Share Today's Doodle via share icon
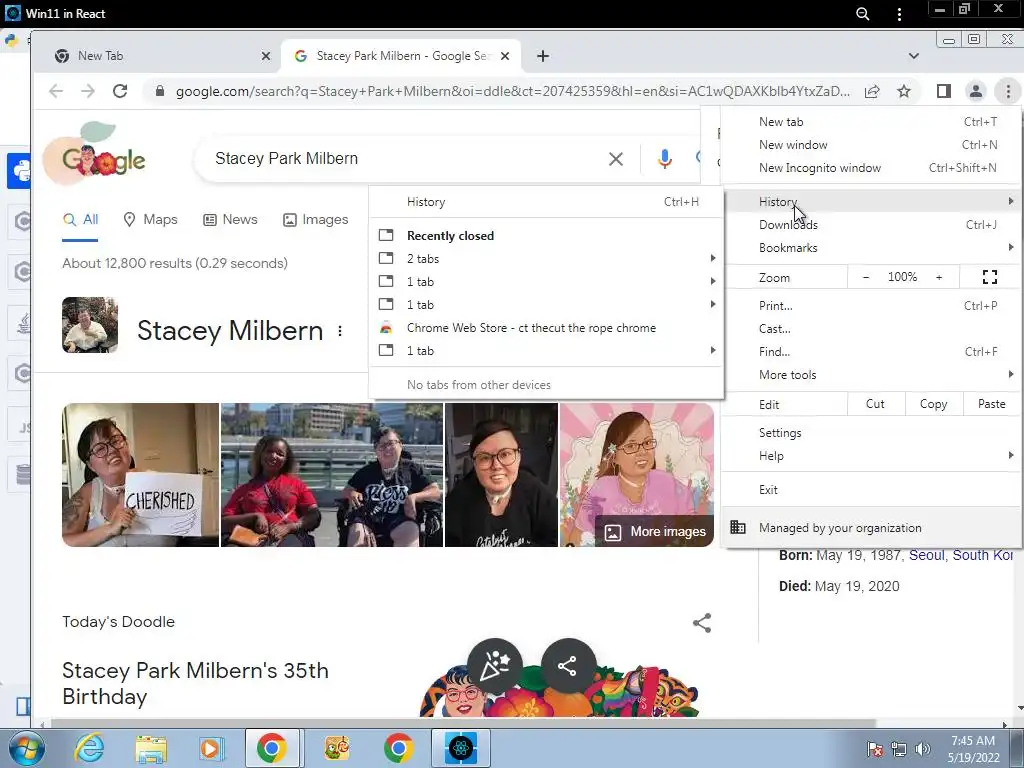 coord(702,622)
